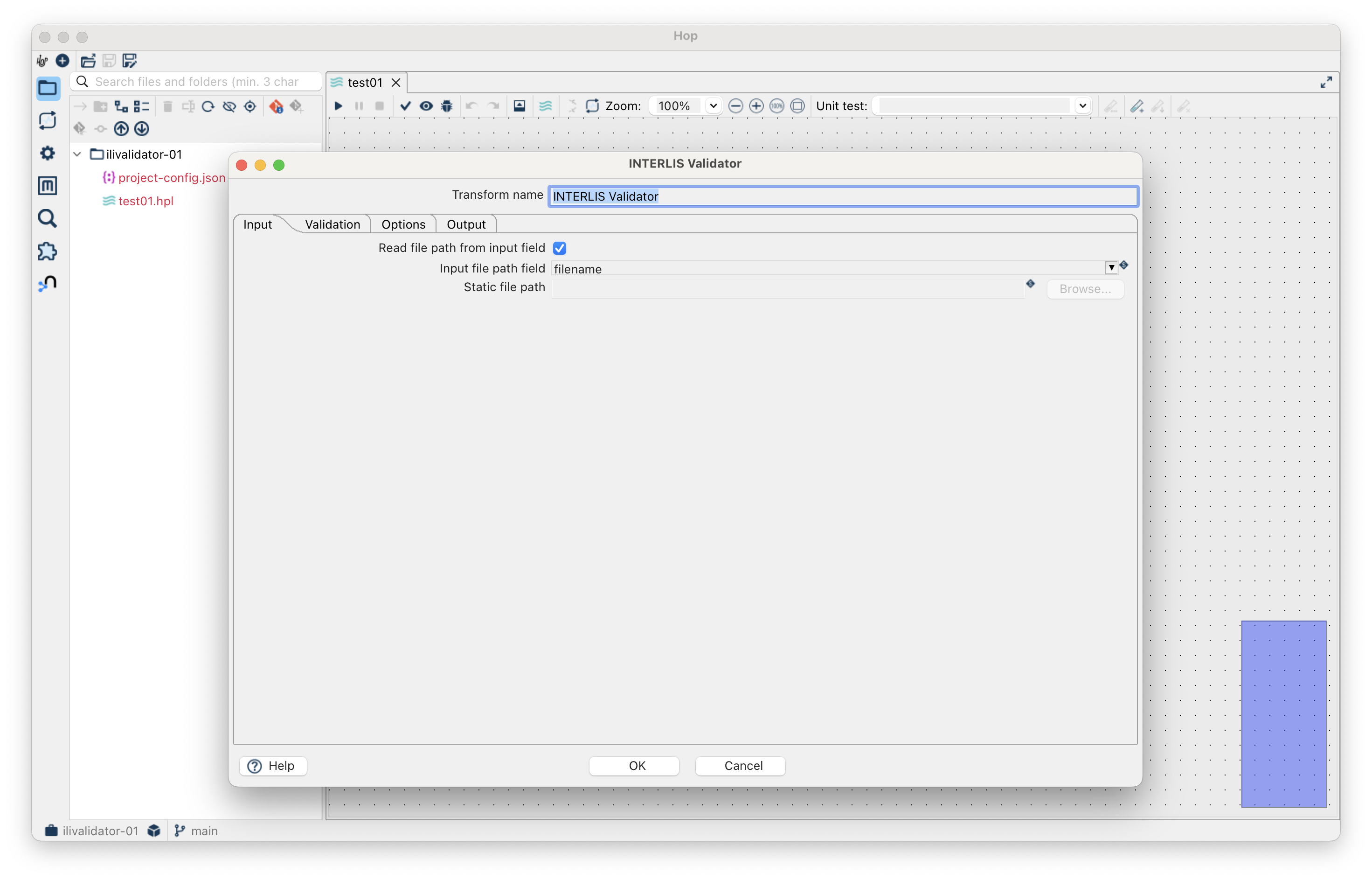Switch to the Validation tab
This screenshot has width=1372, height=880.
tap(333, 224)
